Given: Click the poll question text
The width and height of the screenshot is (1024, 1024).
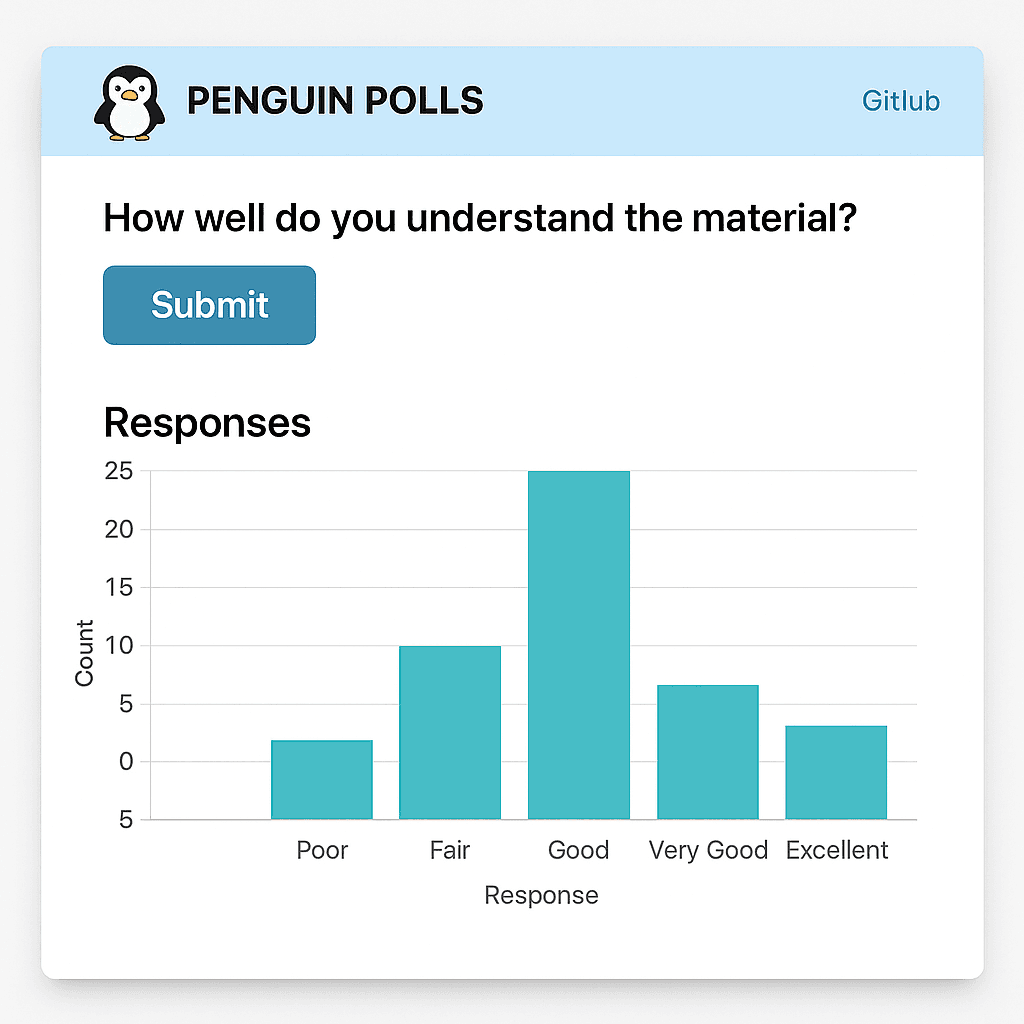Looking at the screenshot, I should (x=480, y=217).
